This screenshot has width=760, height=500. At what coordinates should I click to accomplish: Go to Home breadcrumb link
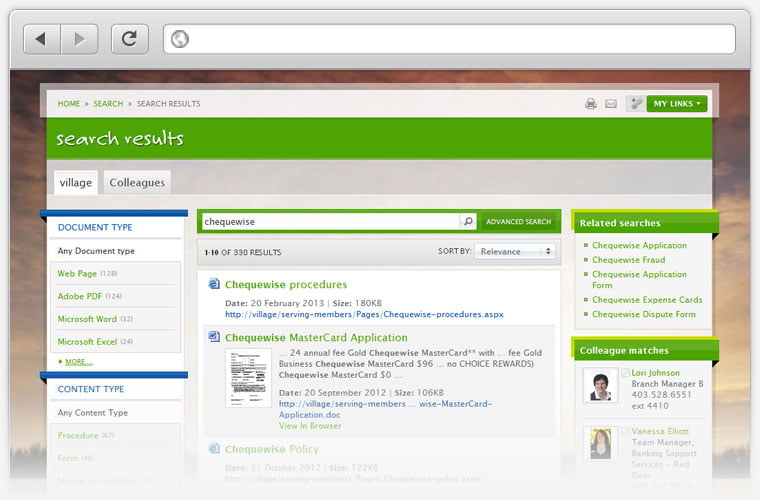pos(68,104)
